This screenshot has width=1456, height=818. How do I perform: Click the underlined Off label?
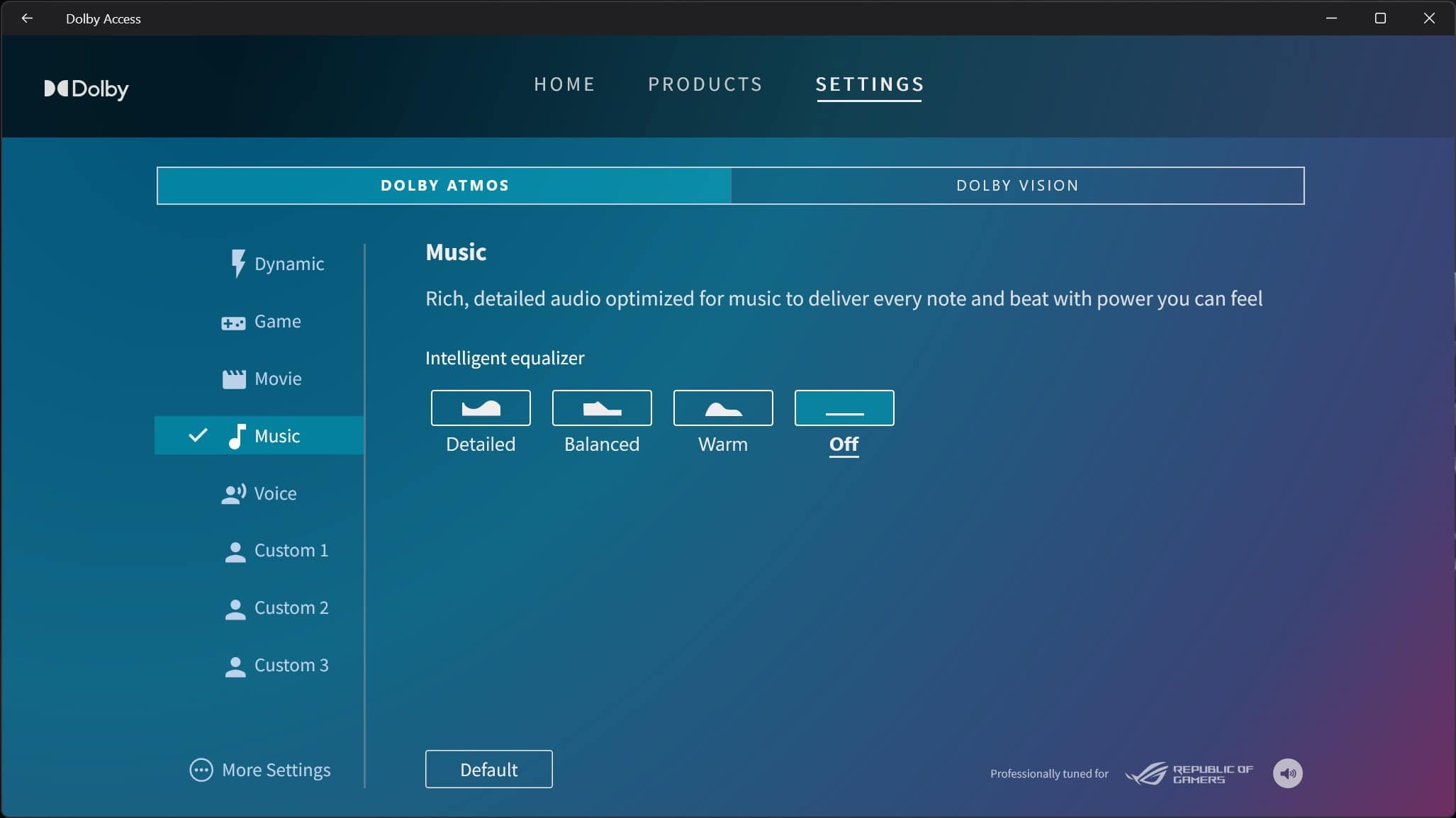coord(844,445)
